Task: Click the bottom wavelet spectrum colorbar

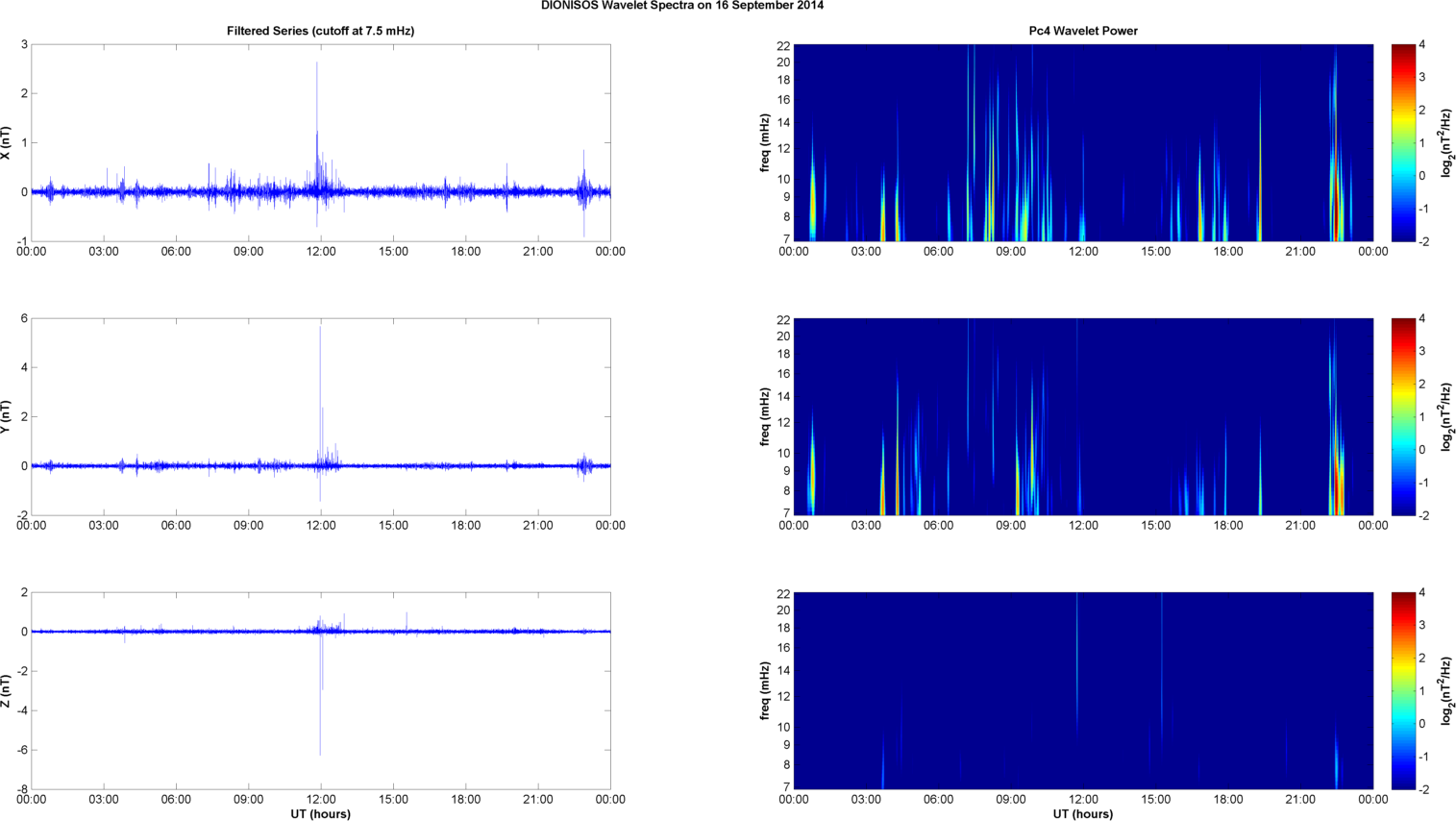Action: coord(1403,690)
